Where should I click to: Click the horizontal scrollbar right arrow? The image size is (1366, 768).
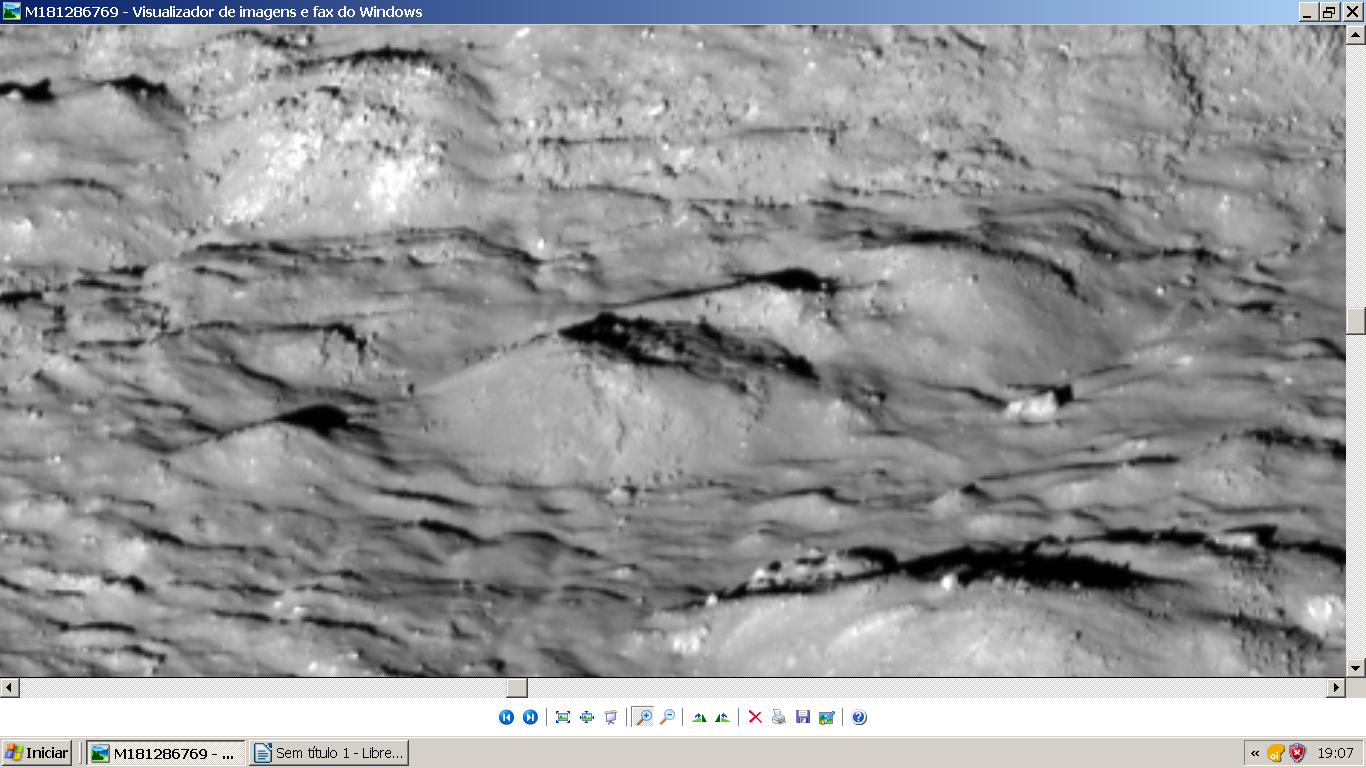coord(1336,688)
